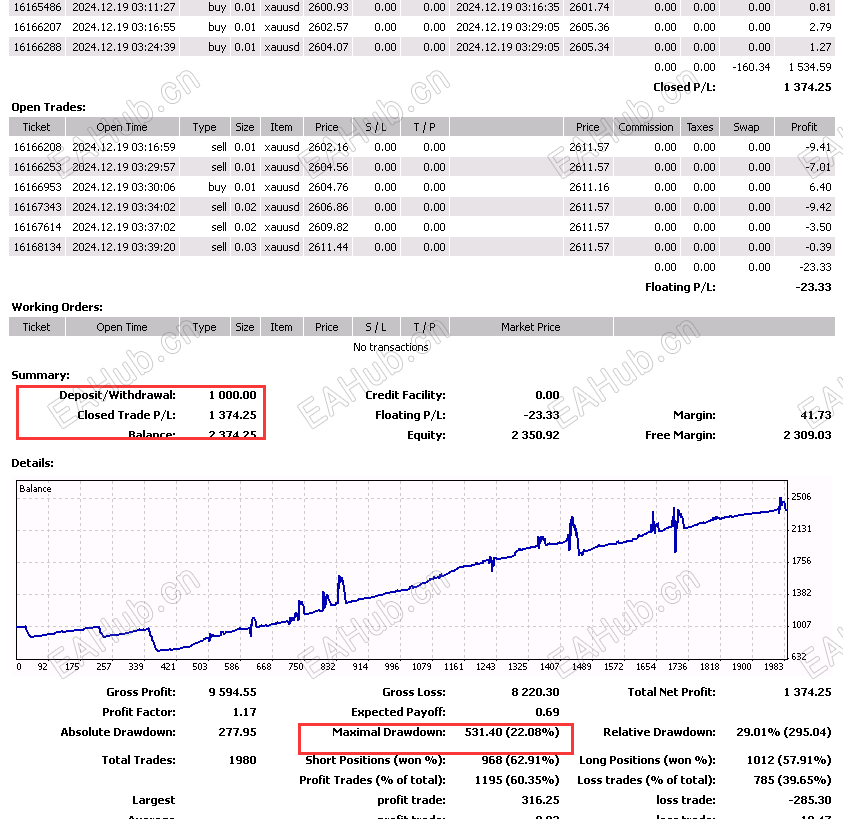This screenshot has height=819, width=843.
Task: Click the Balance label inside the chart
Action: click(35, 488)
